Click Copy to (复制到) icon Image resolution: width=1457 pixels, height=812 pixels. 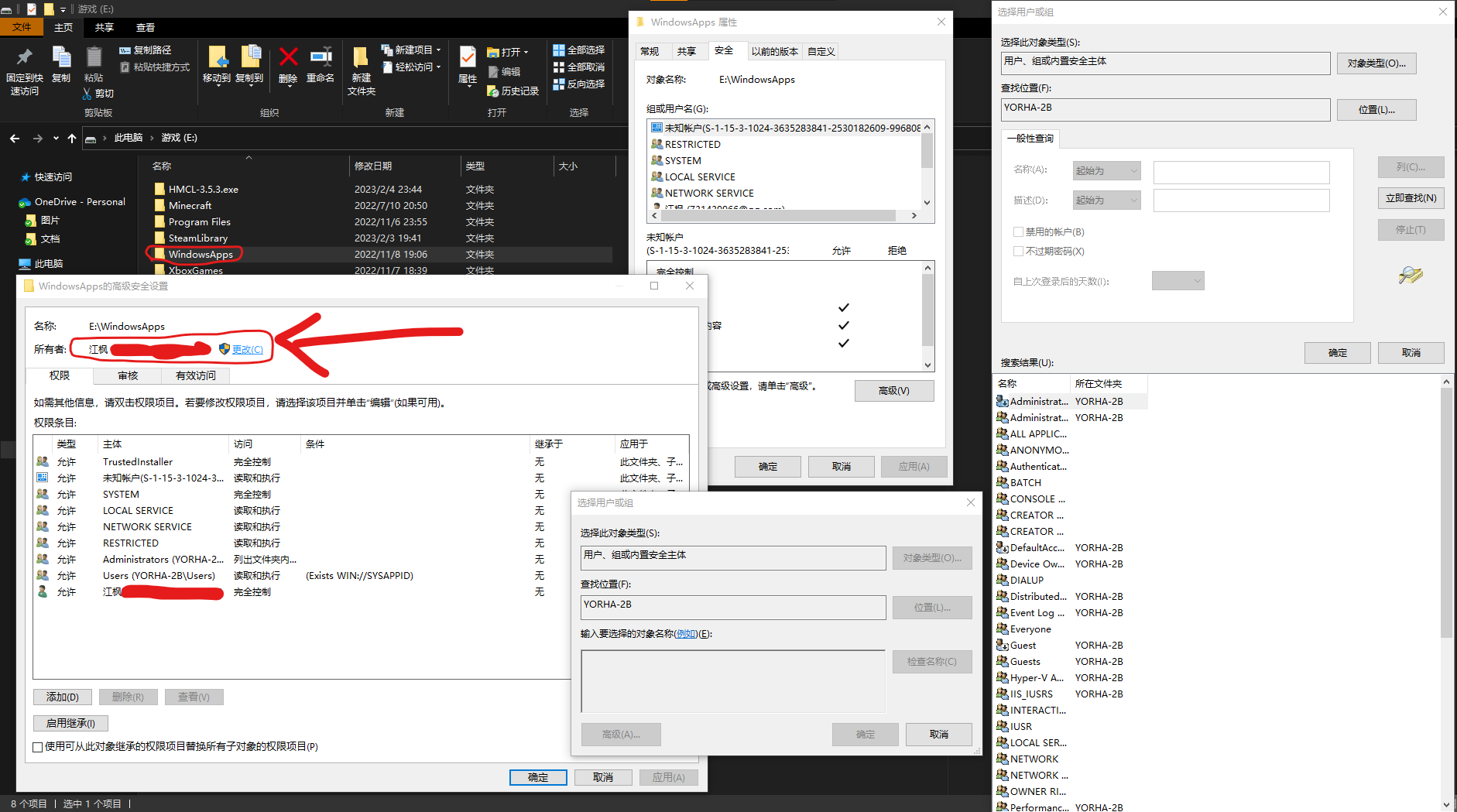coord(249,58)
